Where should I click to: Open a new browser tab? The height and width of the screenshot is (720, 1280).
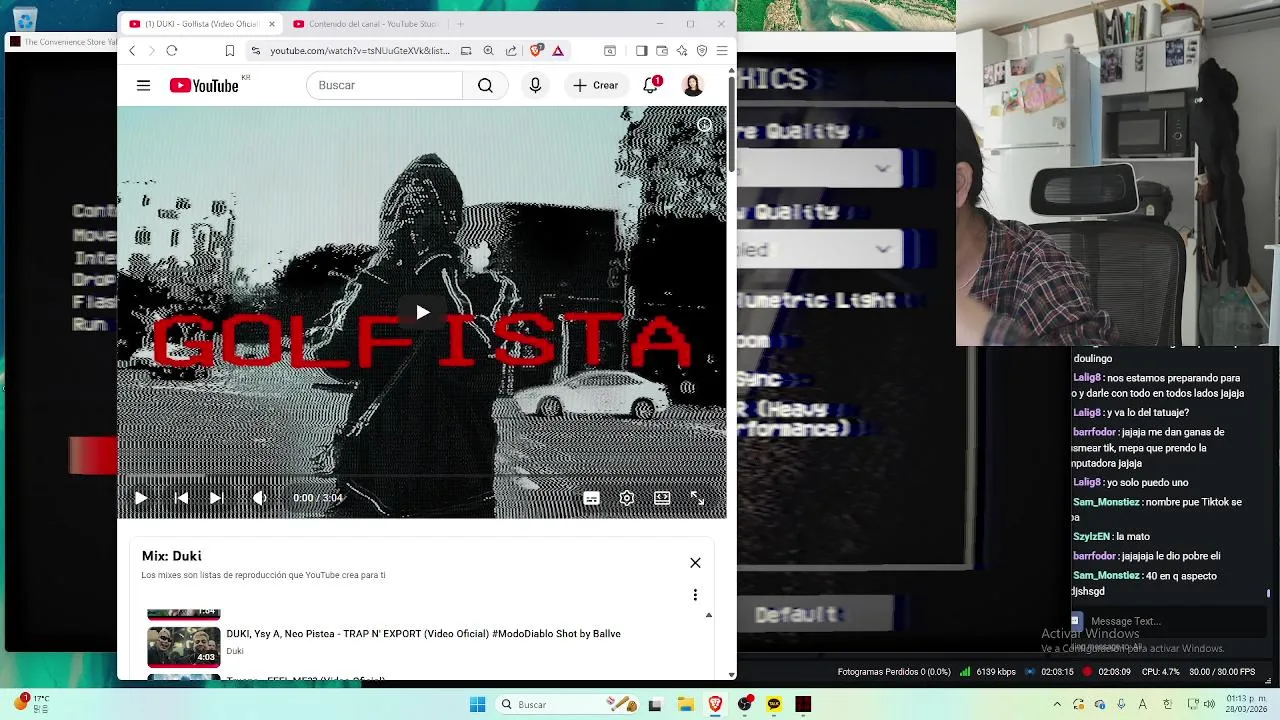tap(460, 24)
